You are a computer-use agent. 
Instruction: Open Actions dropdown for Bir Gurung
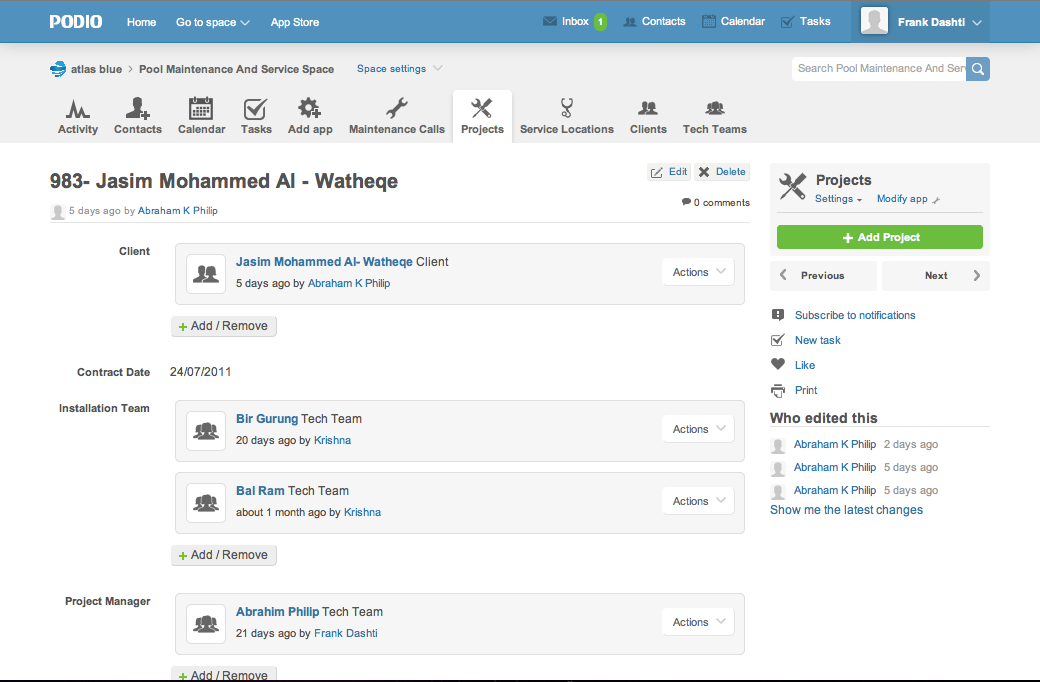698,429
